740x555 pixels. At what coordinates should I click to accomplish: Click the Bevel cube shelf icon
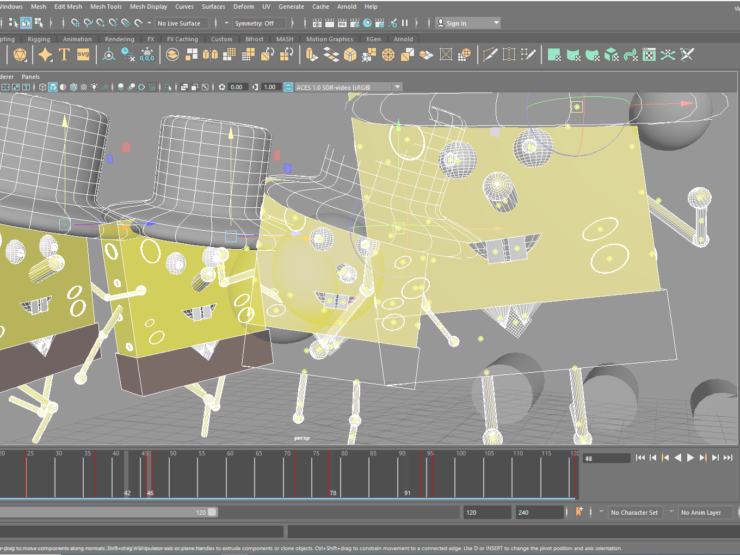click(350, 55)
